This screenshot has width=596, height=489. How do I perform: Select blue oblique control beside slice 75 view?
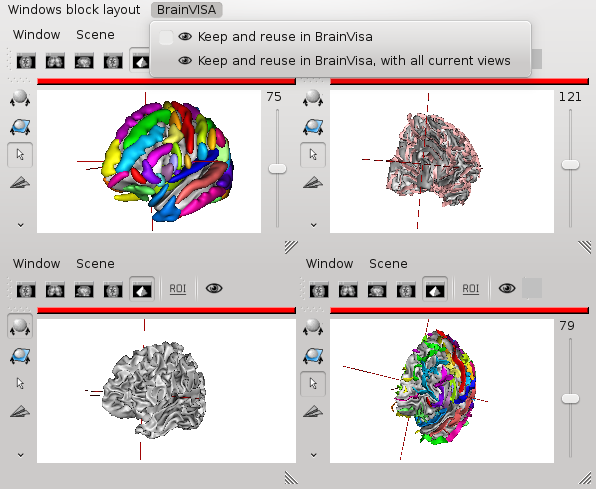pyautogui.click(x=20, y=127)
